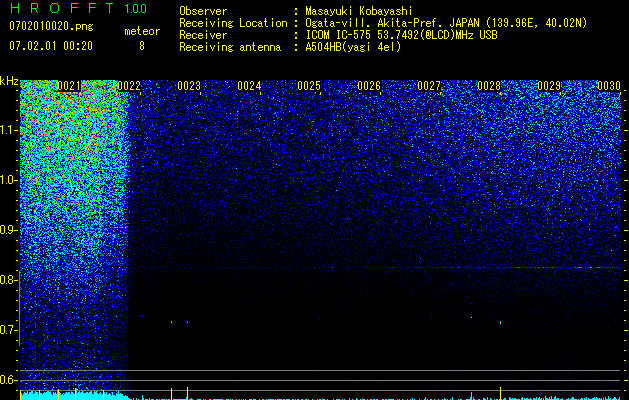This screenshot has width=629, height=400.
Task: Select the 0029 time marker
Action: tap(549, 86)
